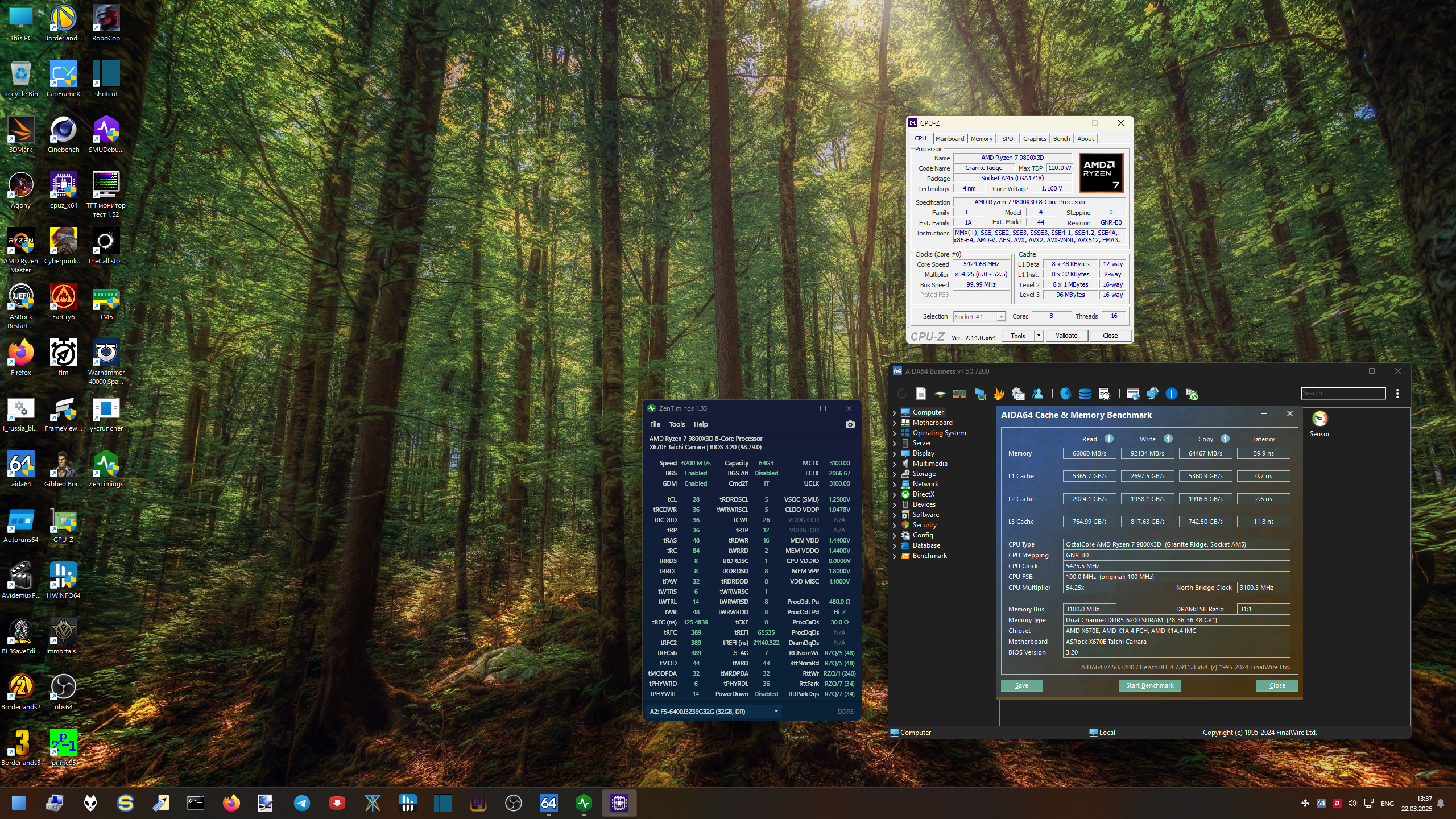
Task: Open the ZenTimings memory module dropdown
Action: (775, 712)
